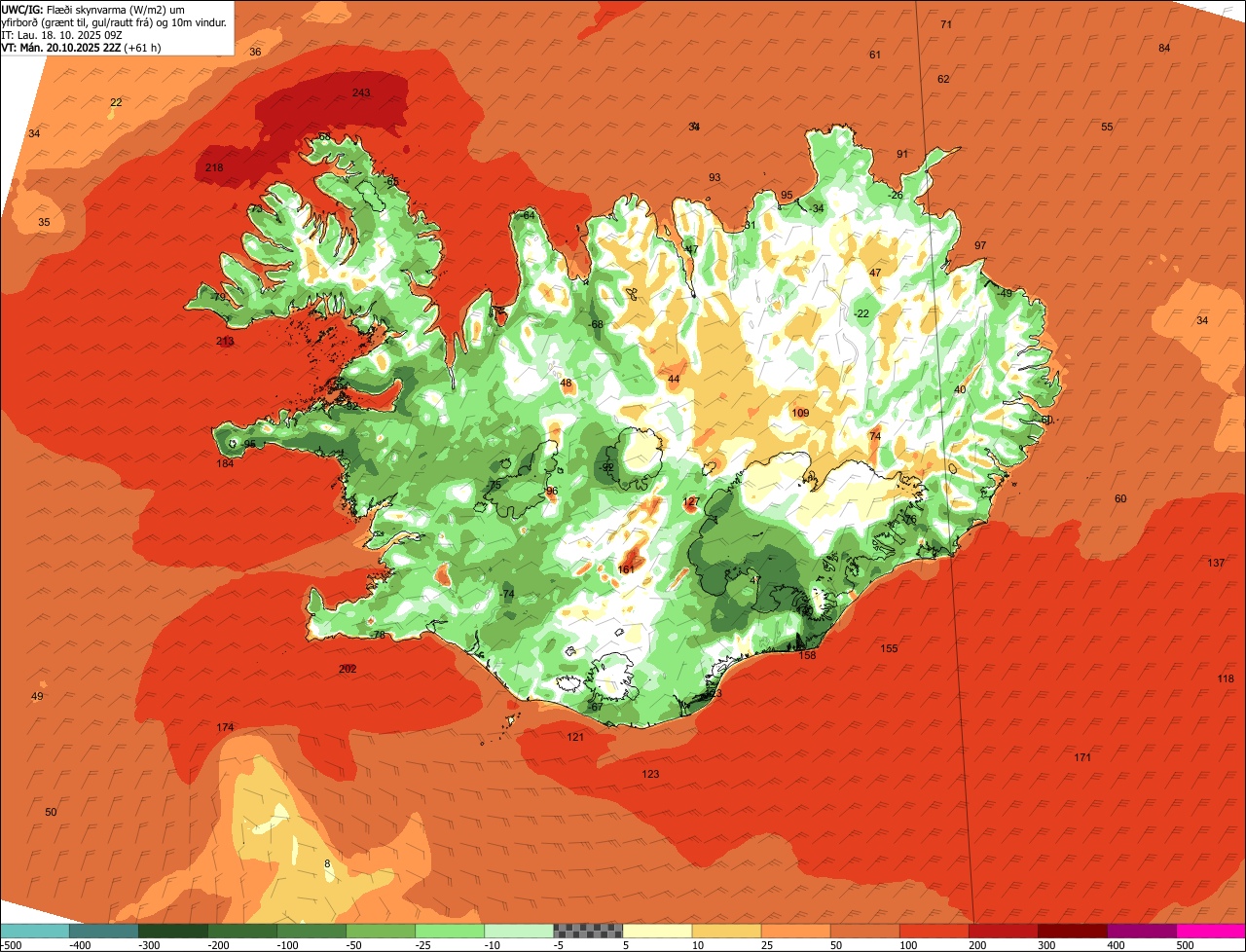Screen dimensions: 1246x952
Task: Click the 171 value in the southeast sea
Action: coord(1082,757)
